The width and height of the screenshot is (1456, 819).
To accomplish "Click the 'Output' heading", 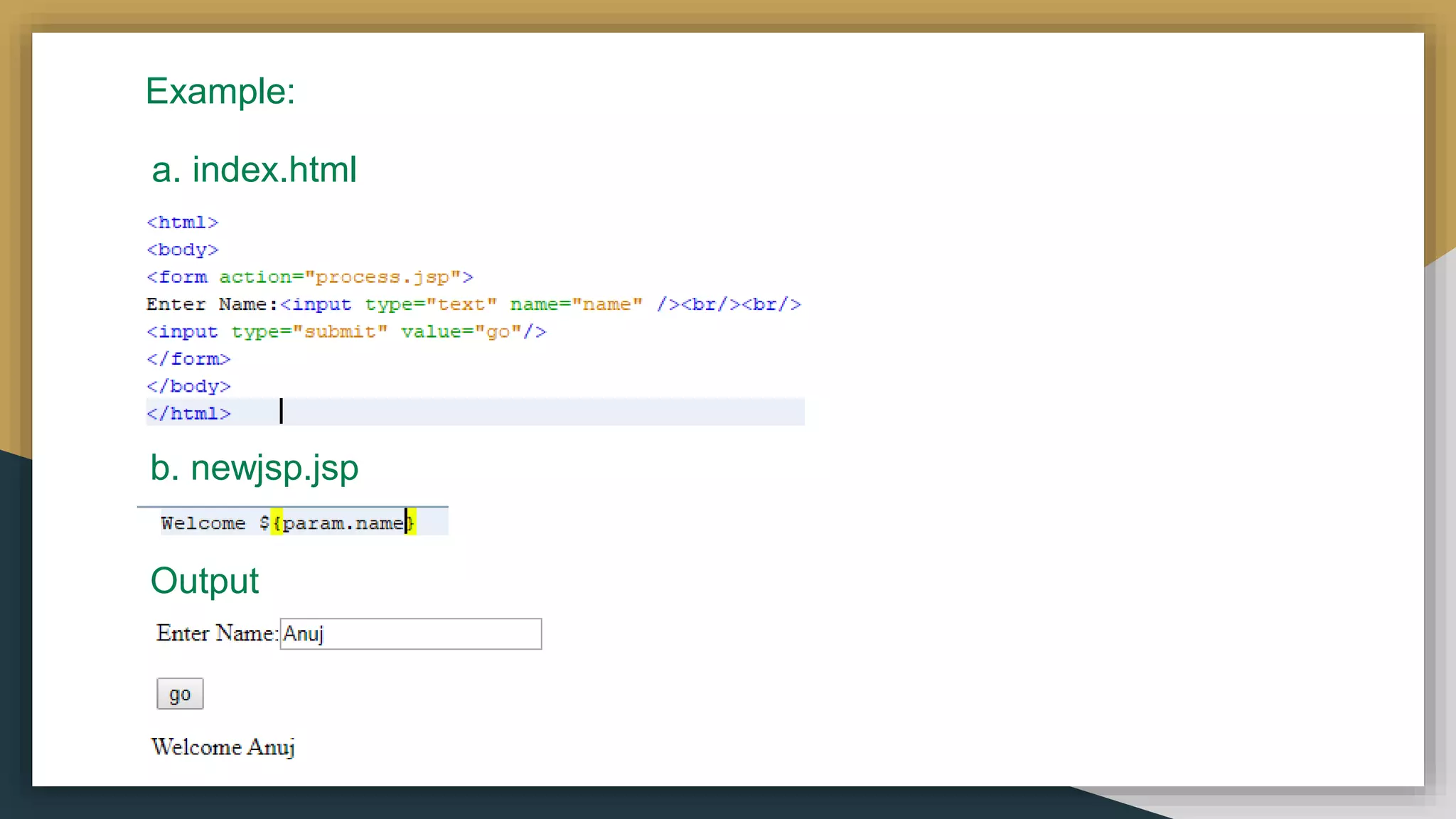I will 205,581.
